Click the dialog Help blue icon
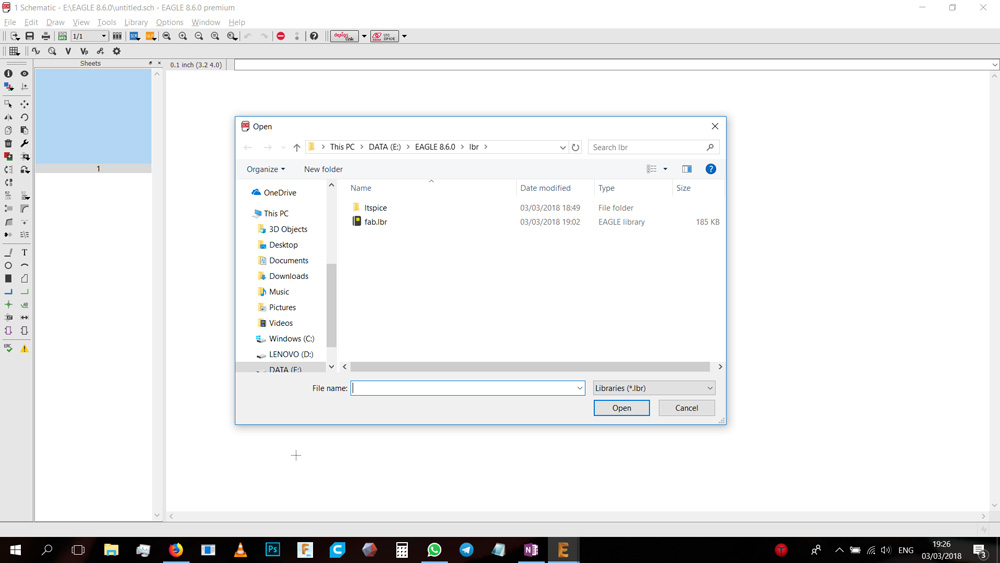Image resolution: width=1000 pixels, height=563 pixels. [710, 169]
